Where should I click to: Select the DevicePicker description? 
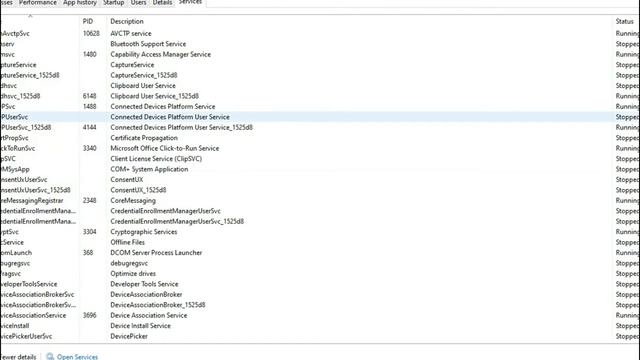[129, 336]
